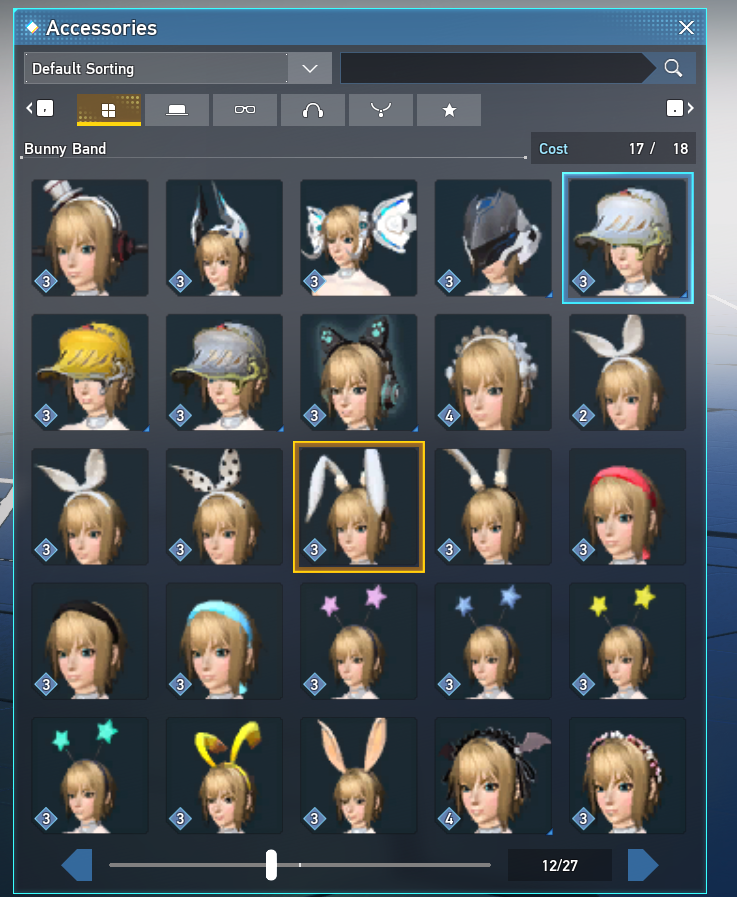
Task: Select the white mechanical wing headset accessory
Action: [359, 238]
